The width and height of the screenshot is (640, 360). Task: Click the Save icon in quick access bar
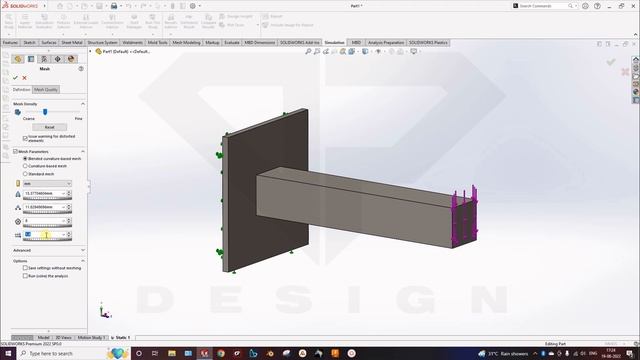coord(99,6)
